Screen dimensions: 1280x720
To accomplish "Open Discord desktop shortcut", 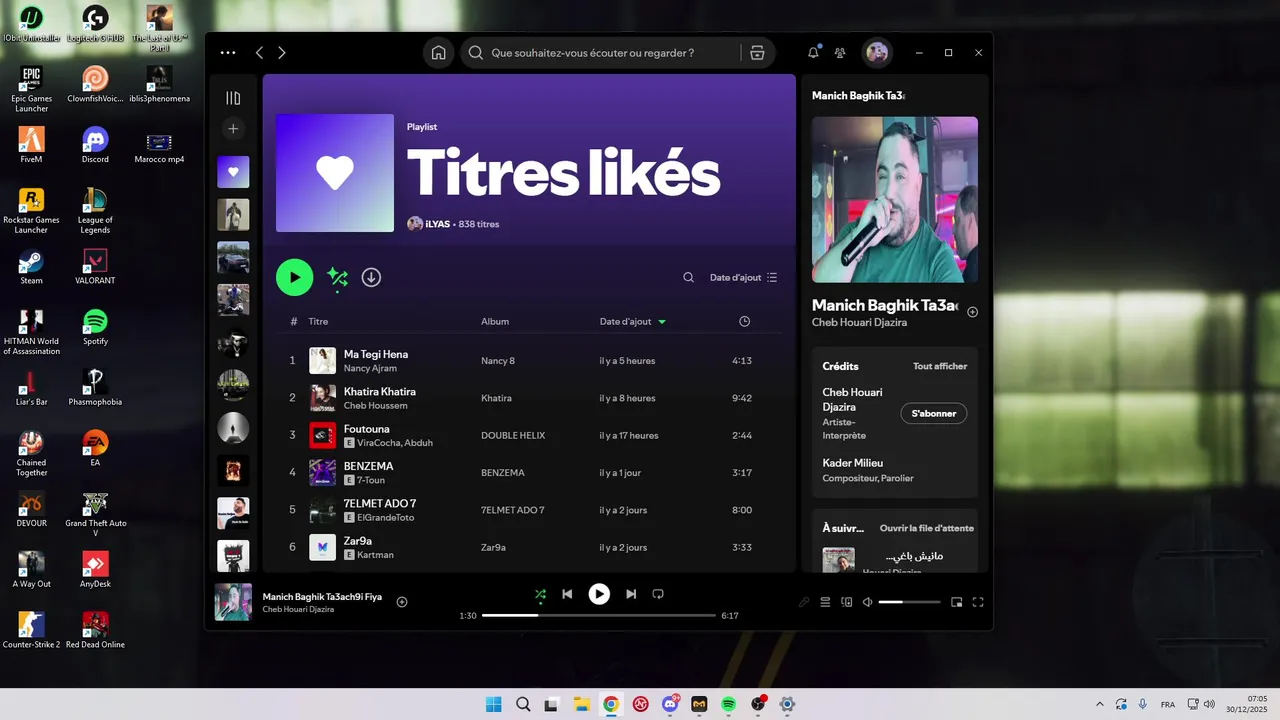I will click(x=95, y=145).
